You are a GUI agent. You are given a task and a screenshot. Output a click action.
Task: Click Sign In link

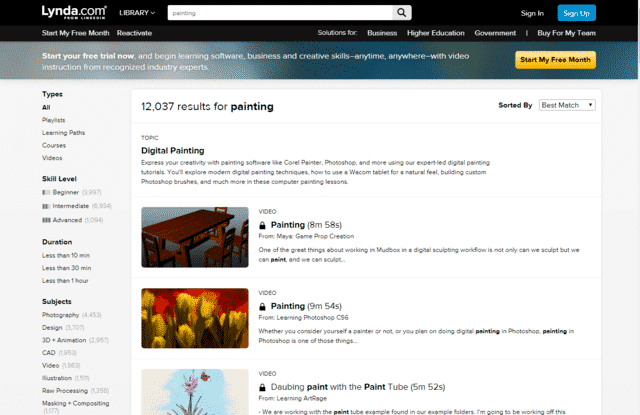coord(532,13)
